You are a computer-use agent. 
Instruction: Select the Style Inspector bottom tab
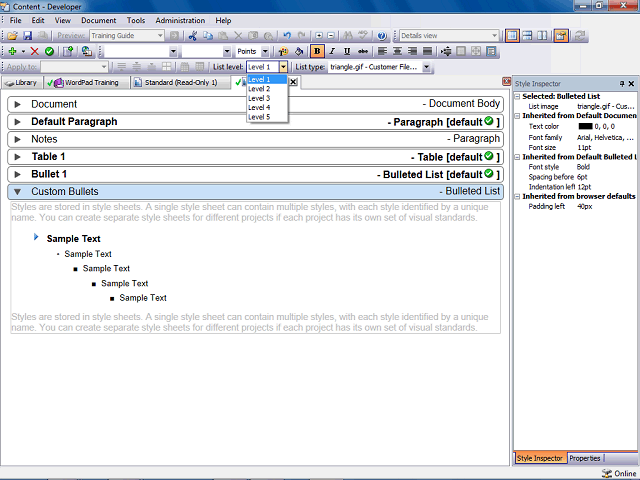click(540, 458)
